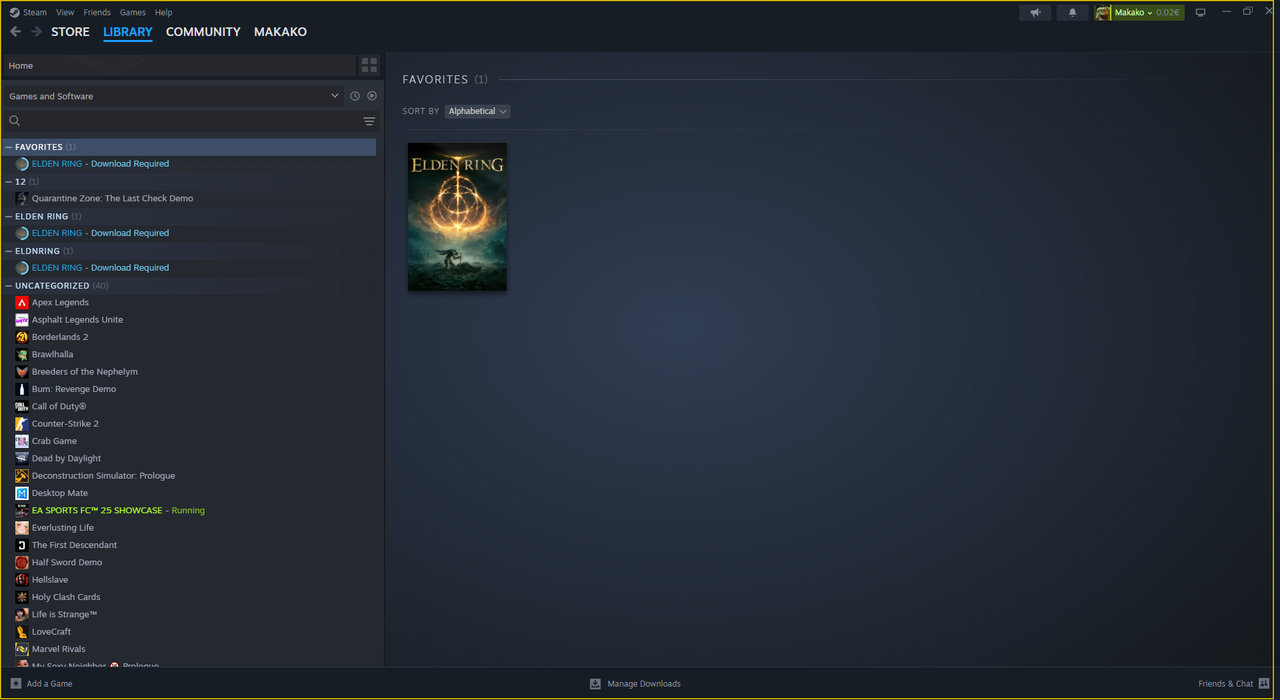The image size is (1280, 700).
Task: Collapse the ELDNRING category
Action: point(9,251)
